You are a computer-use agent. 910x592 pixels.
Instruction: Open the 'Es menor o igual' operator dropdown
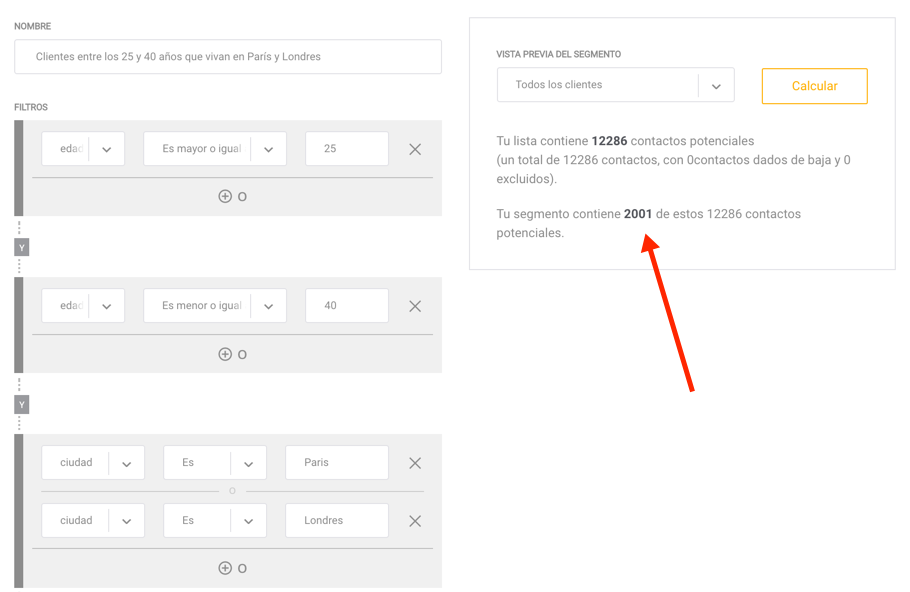215,306
